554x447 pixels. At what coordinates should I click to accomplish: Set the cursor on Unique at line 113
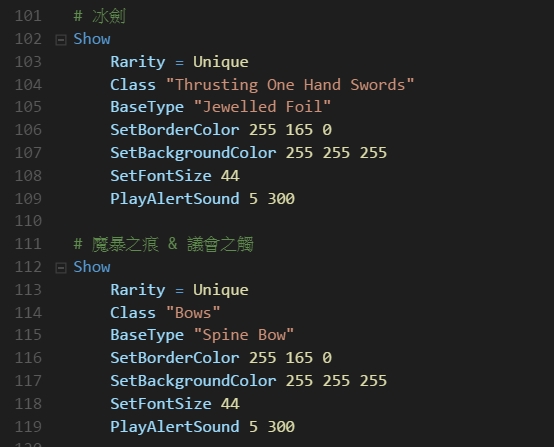[221, 290]
